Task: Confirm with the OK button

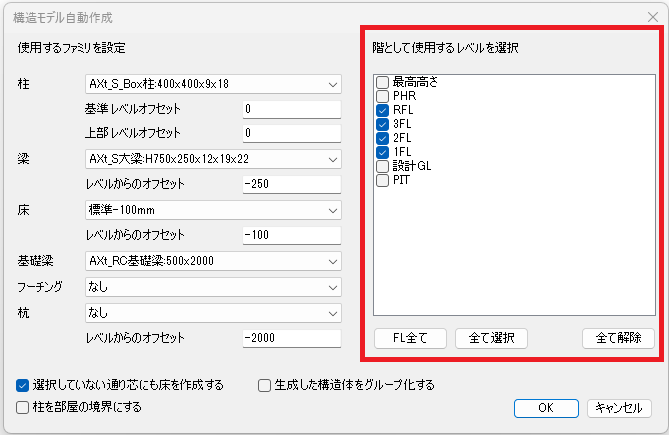Action: click(546, 408)
